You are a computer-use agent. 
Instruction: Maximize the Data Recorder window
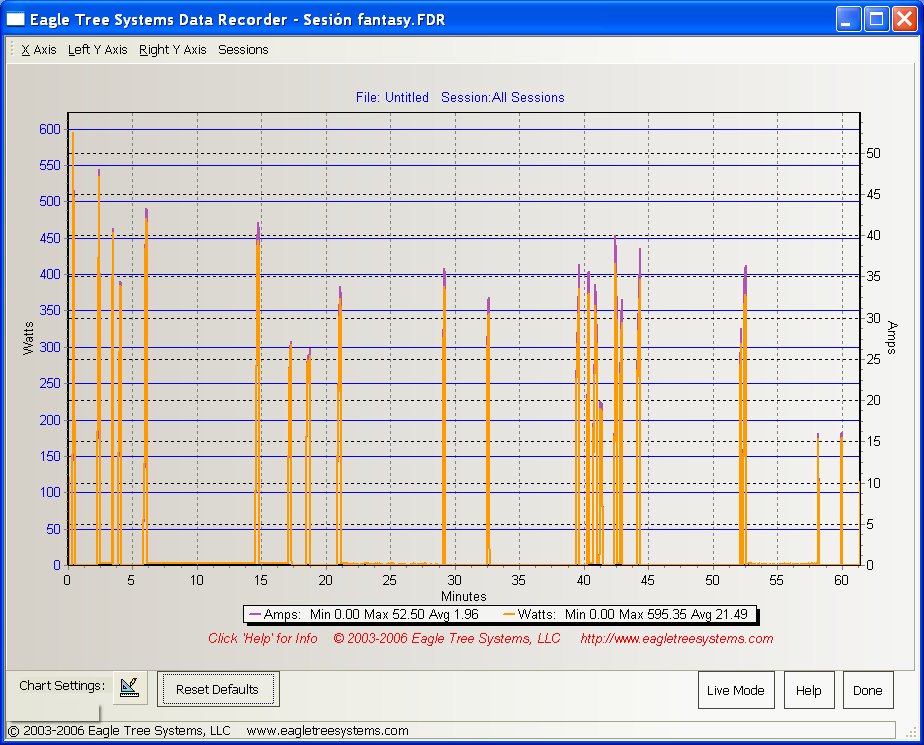[876, 19]
